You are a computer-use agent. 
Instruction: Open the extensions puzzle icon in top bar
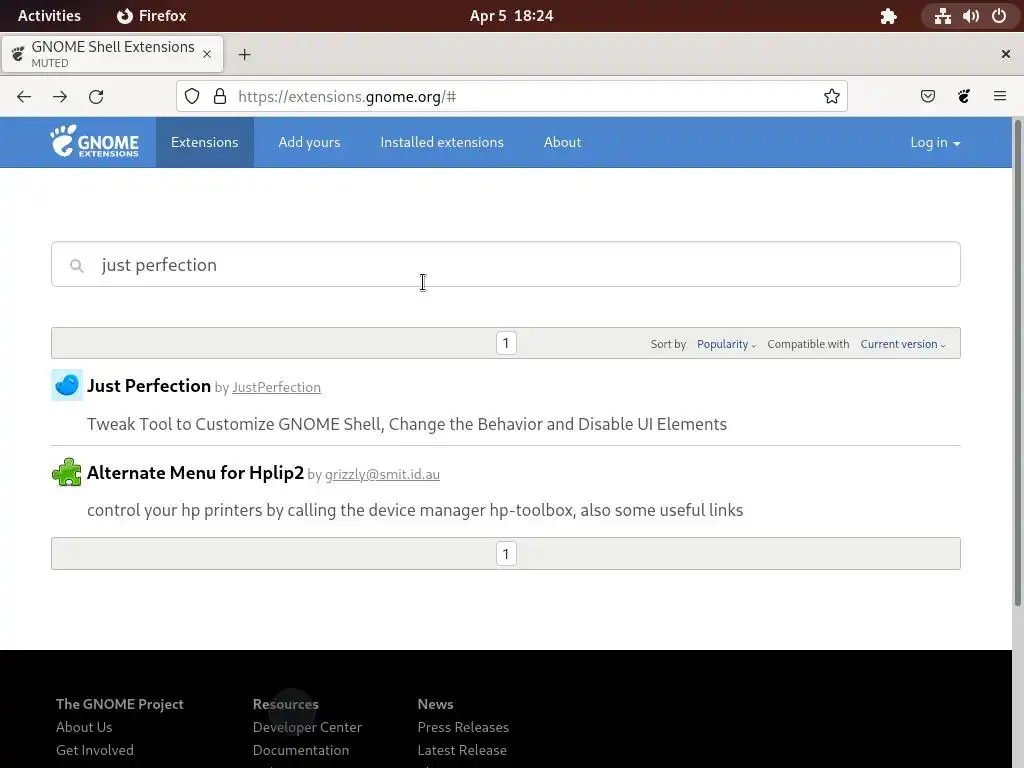pyautogui.click(x=888, y=16)
